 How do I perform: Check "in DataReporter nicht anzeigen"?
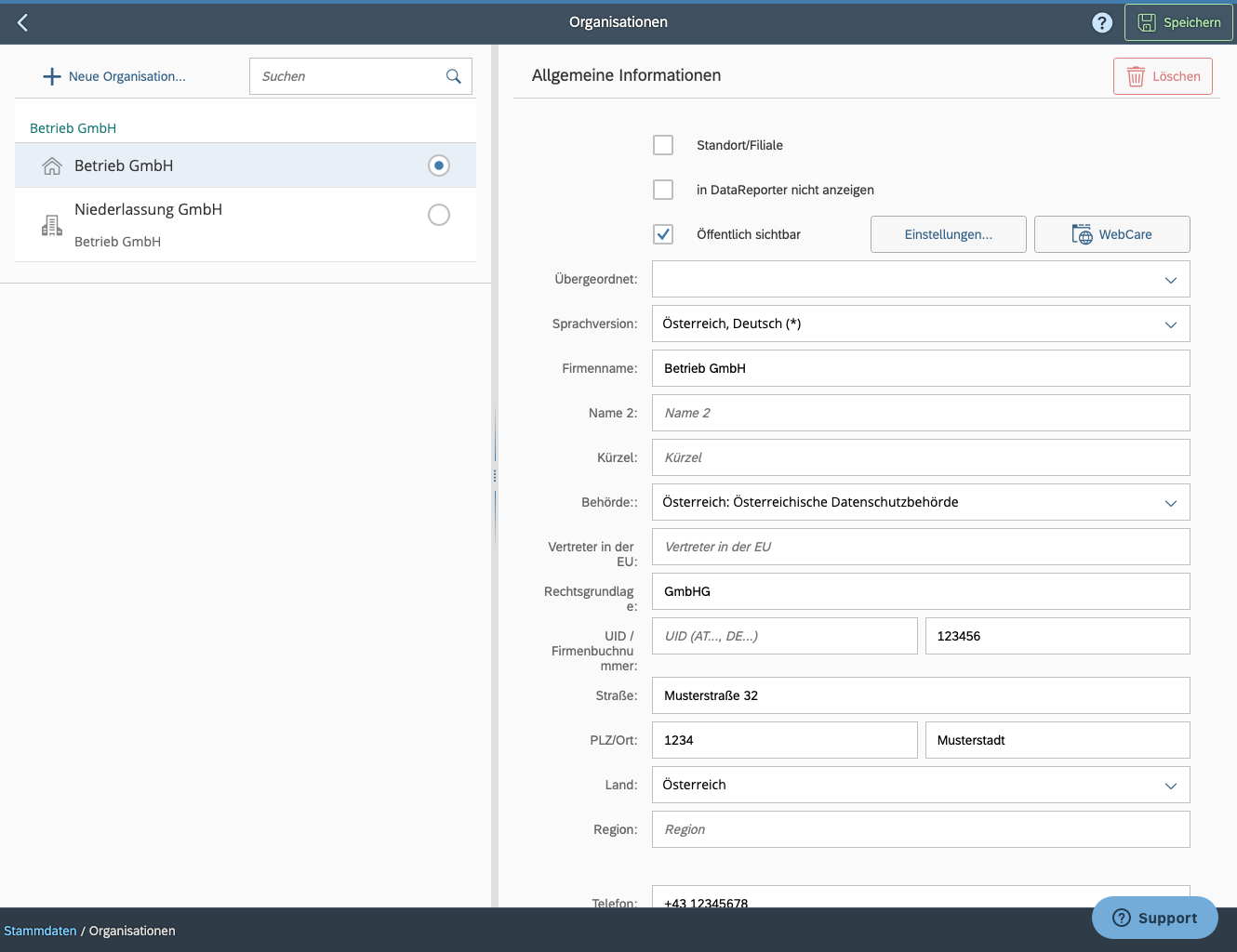[x=663, y=190]
